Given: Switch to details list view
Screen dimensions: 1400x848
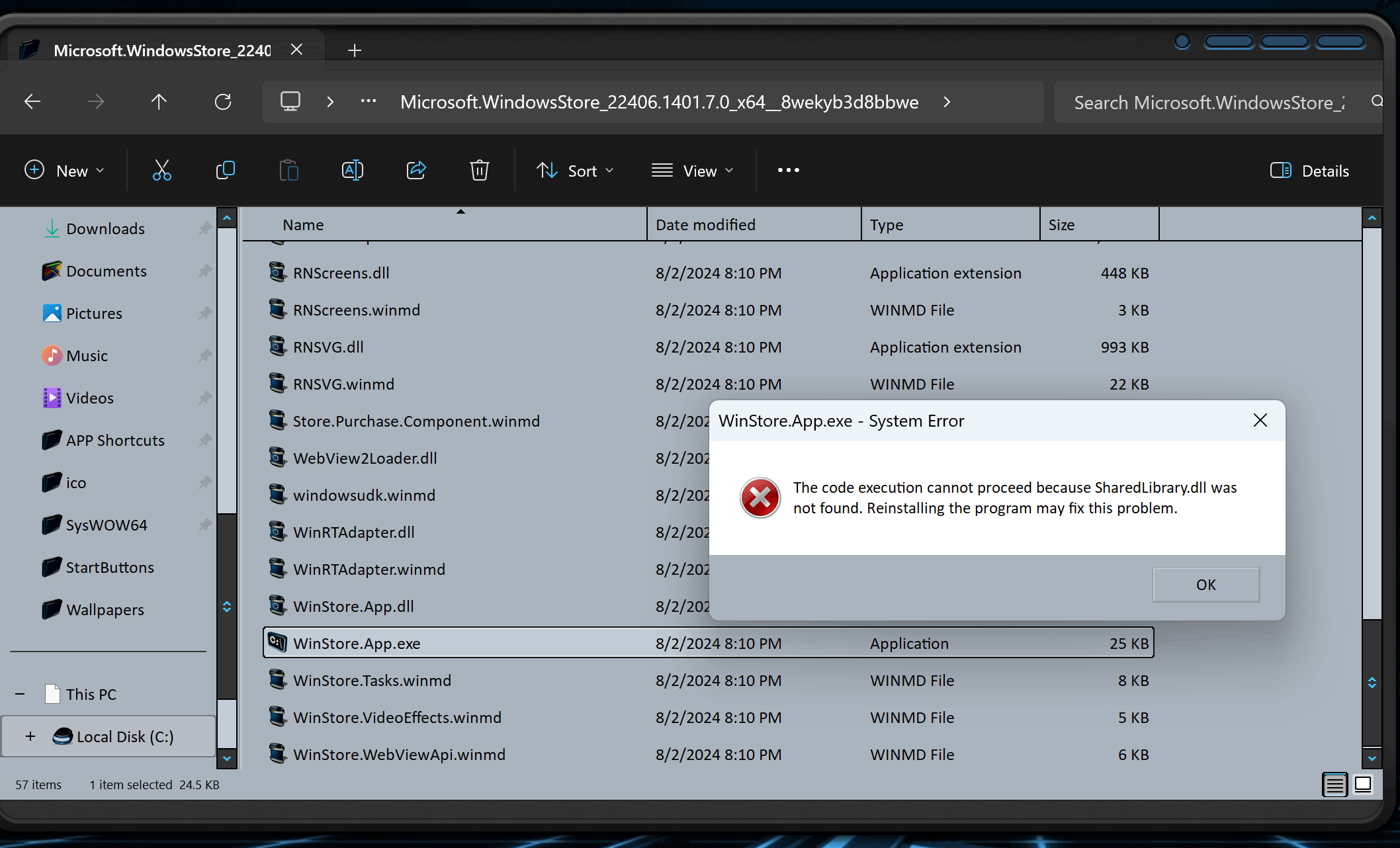Looking at the screenshot, I should pyautogui.click(x=1334, y=784).
